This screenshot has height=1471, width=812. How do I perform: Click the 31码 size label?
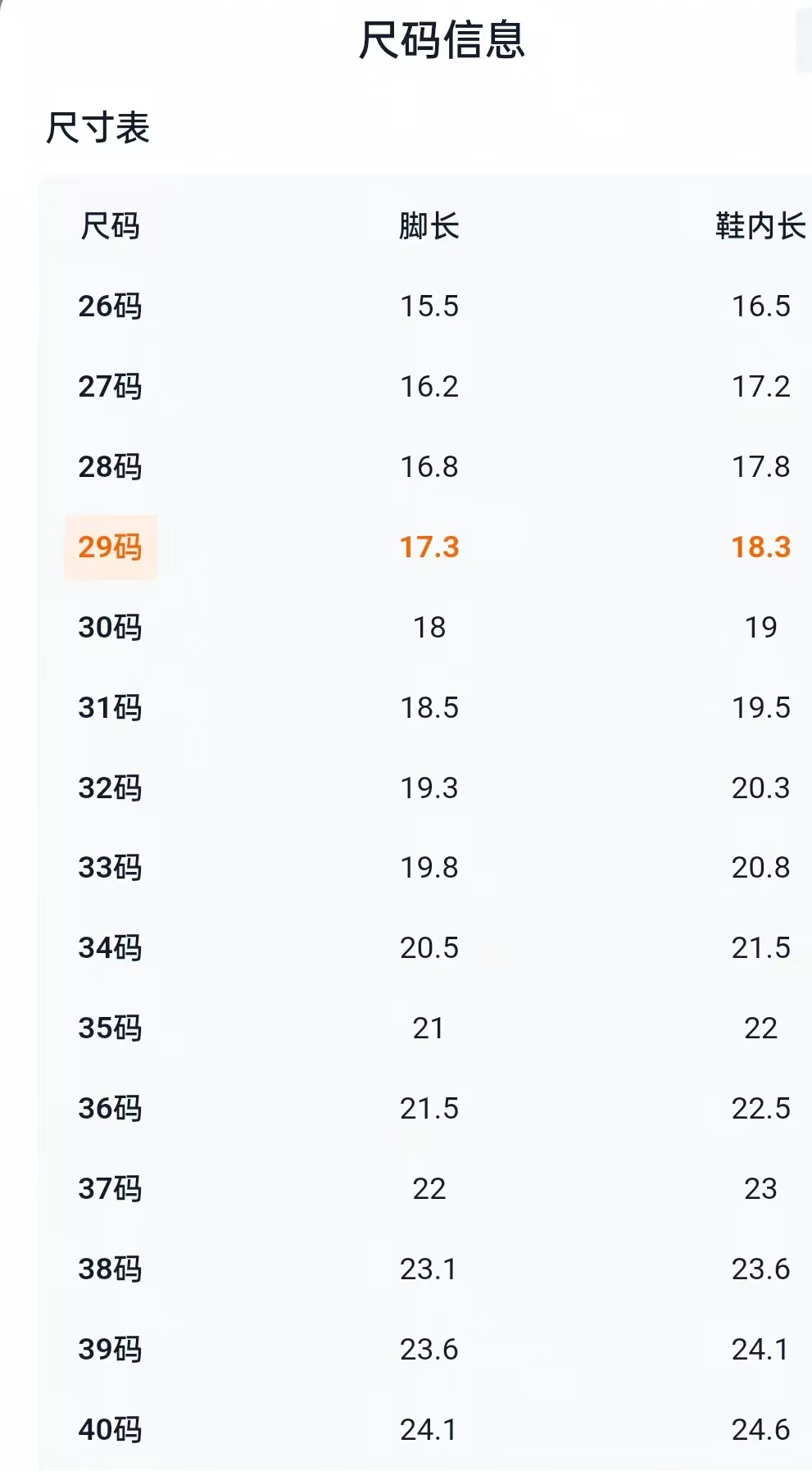coord(111,708)
